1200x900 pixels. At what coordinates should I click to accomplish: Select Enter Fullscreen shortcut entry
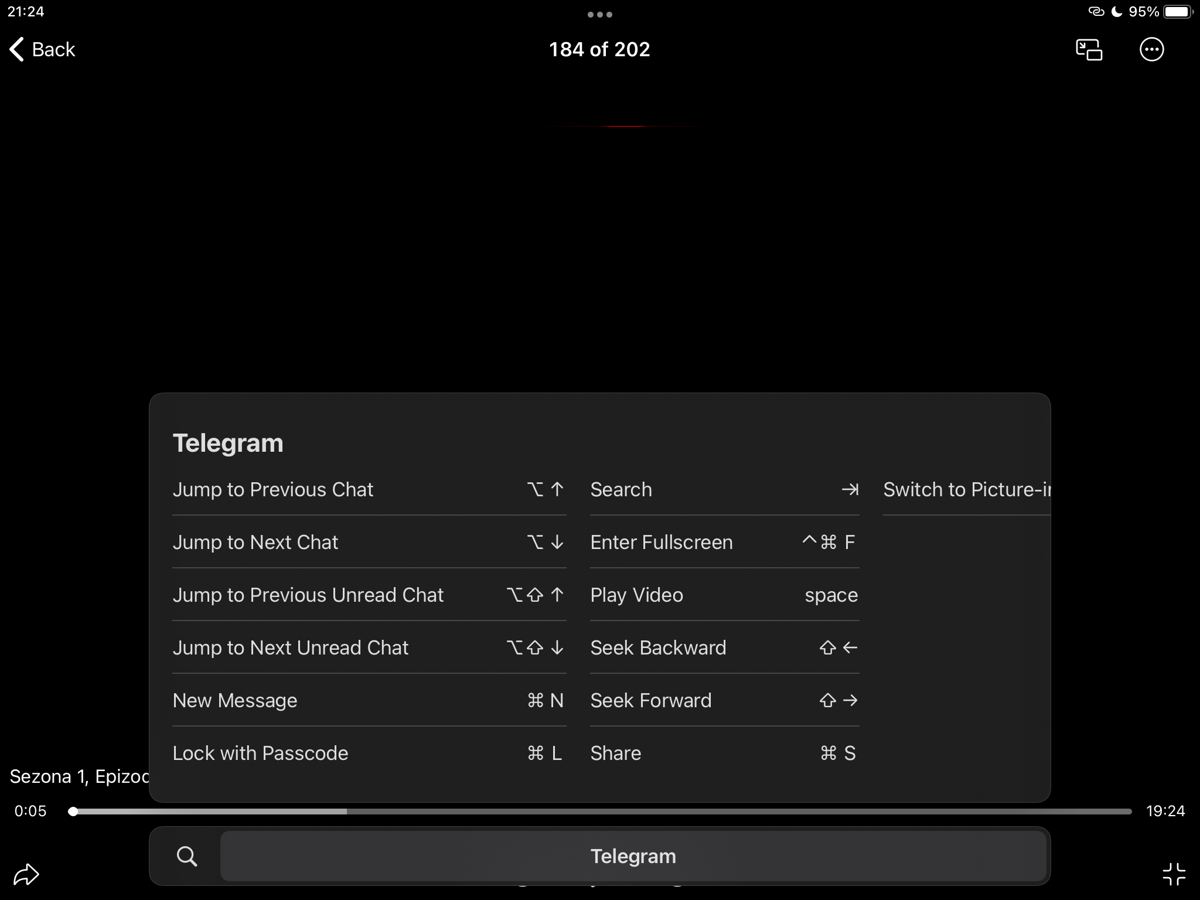[x=724, y=542]
